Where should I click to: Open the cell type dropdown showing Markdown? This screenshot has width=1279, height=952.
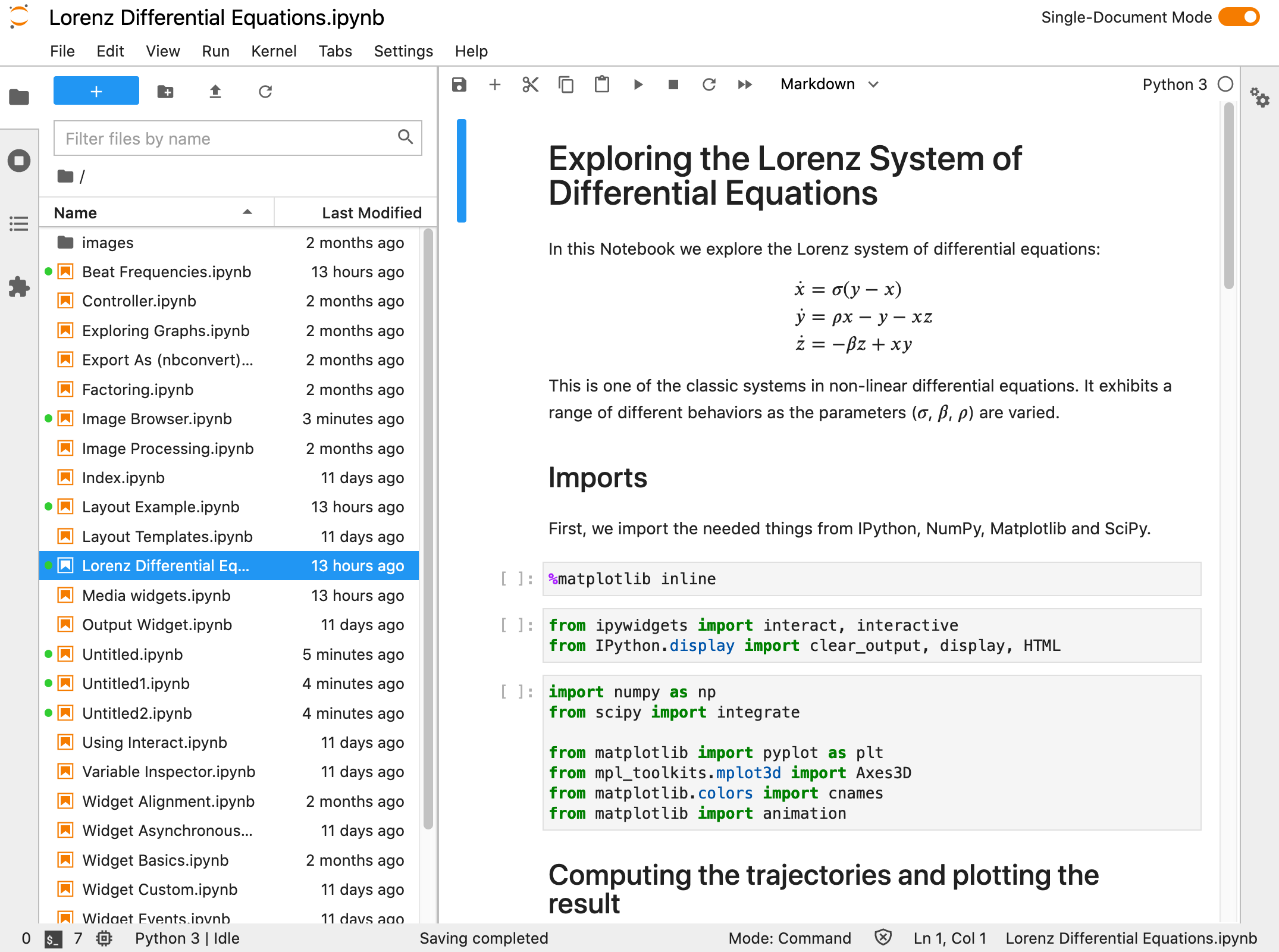pyautogui.click(x=829, y=84)
